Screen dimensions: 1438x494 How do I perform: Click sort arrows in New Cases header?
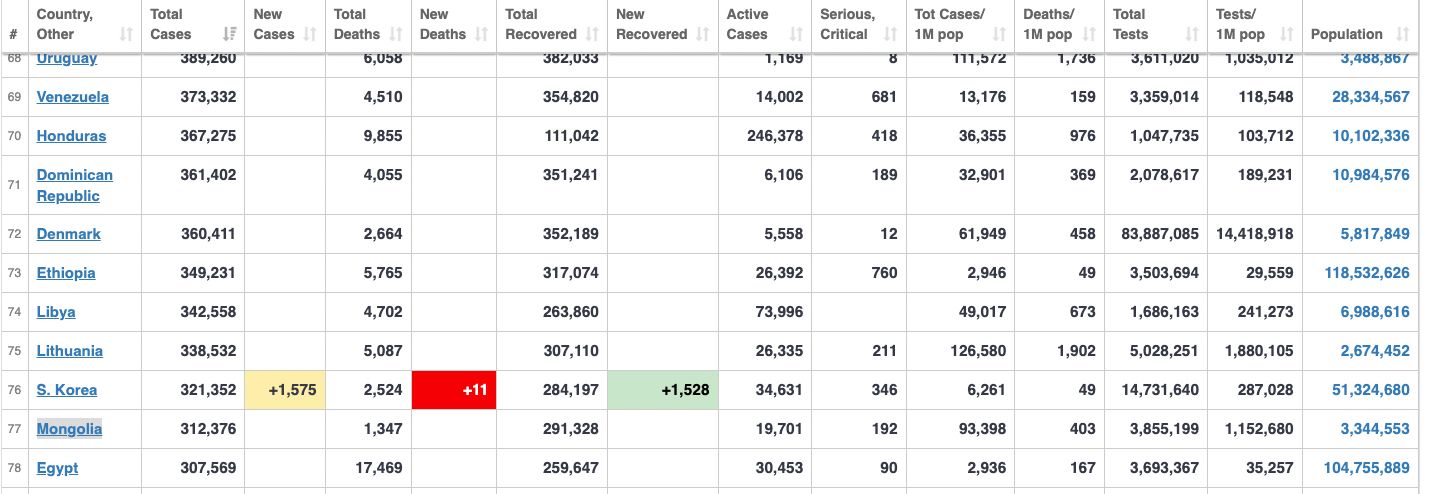[x=310, y=35]
